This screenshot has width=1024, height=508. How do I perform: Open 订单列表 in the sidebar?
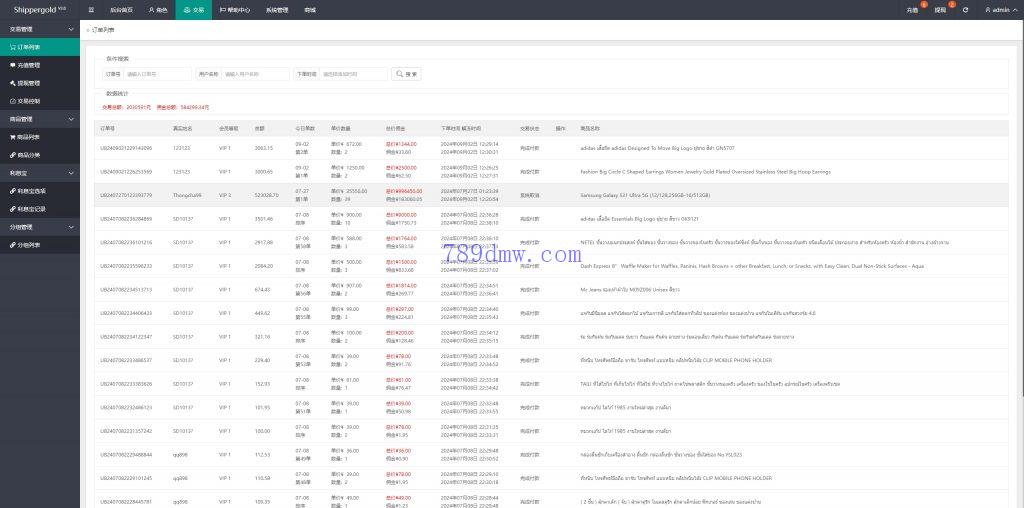pos(28,47)
